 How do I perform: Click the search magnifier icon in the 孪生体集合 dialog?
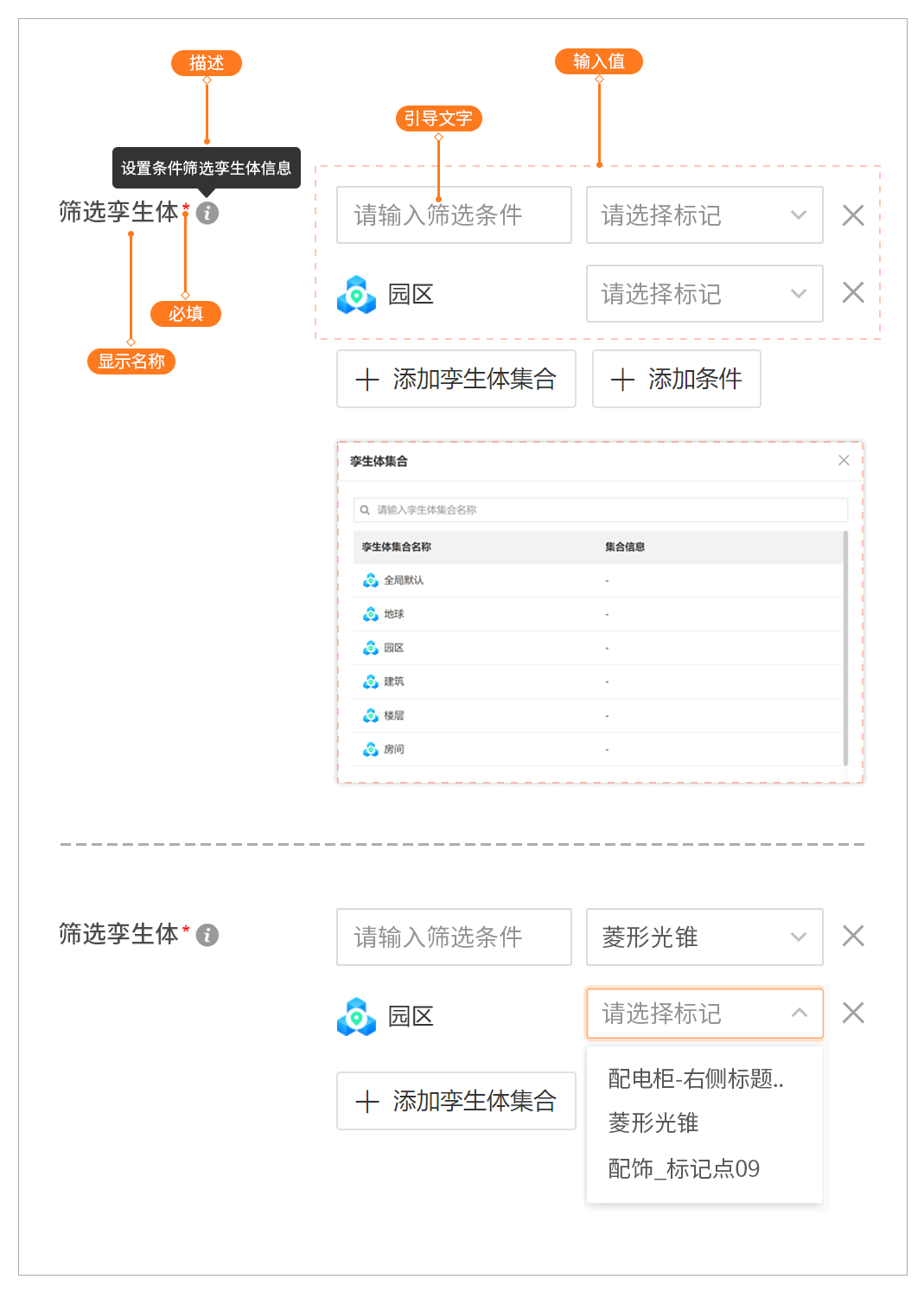coord(365,510)
